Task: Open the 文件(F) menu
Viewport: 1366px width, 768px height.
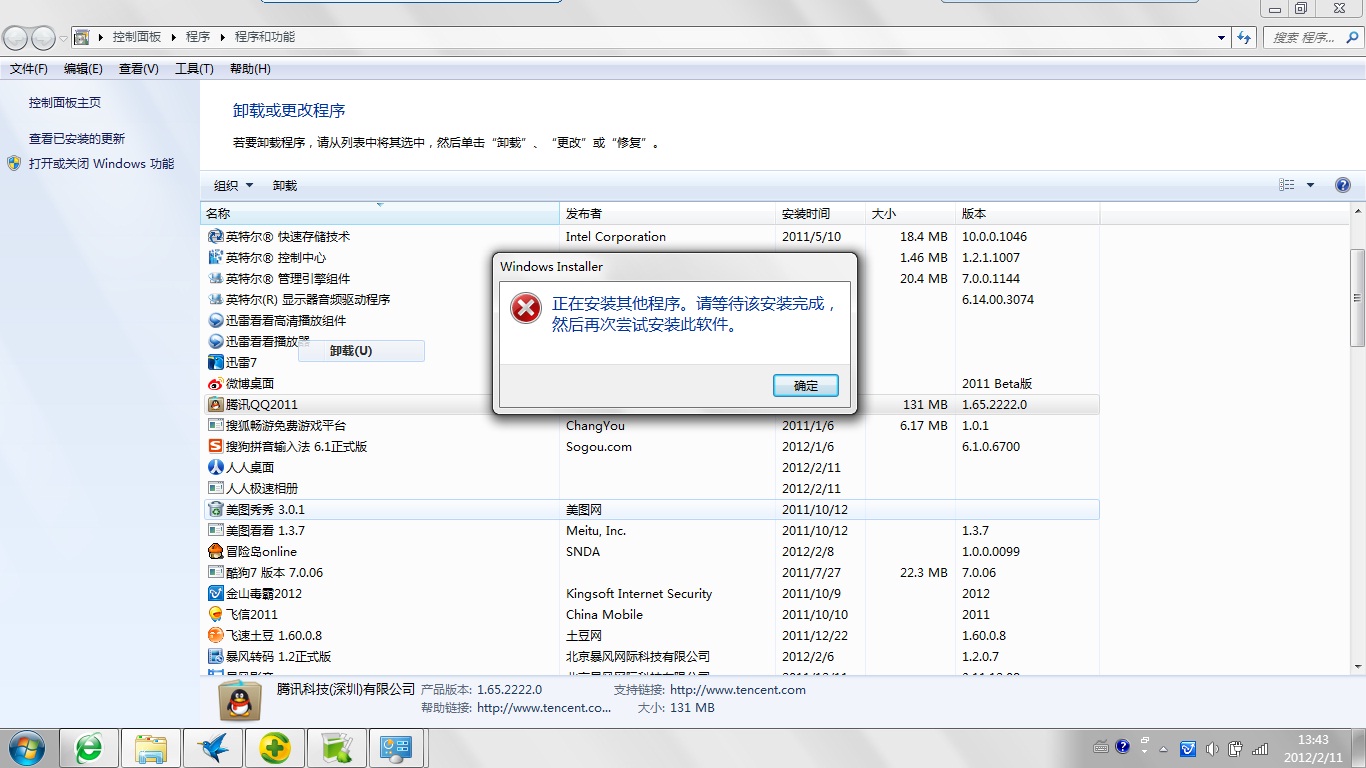Action: (29, 69)
